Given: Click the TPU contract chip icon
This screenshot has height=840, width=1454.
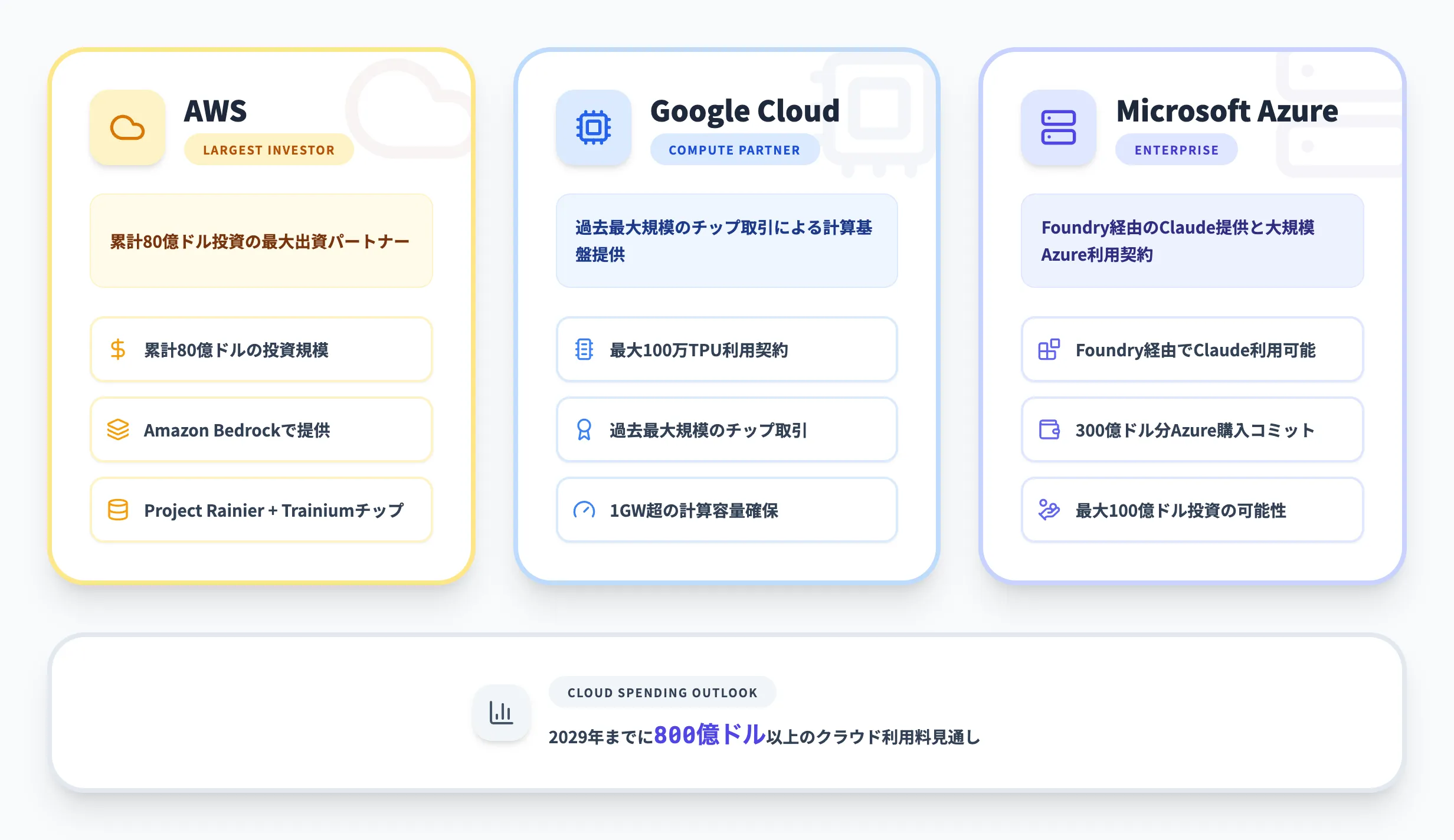Looking at the screenshot, I should (x=584, y=349).
